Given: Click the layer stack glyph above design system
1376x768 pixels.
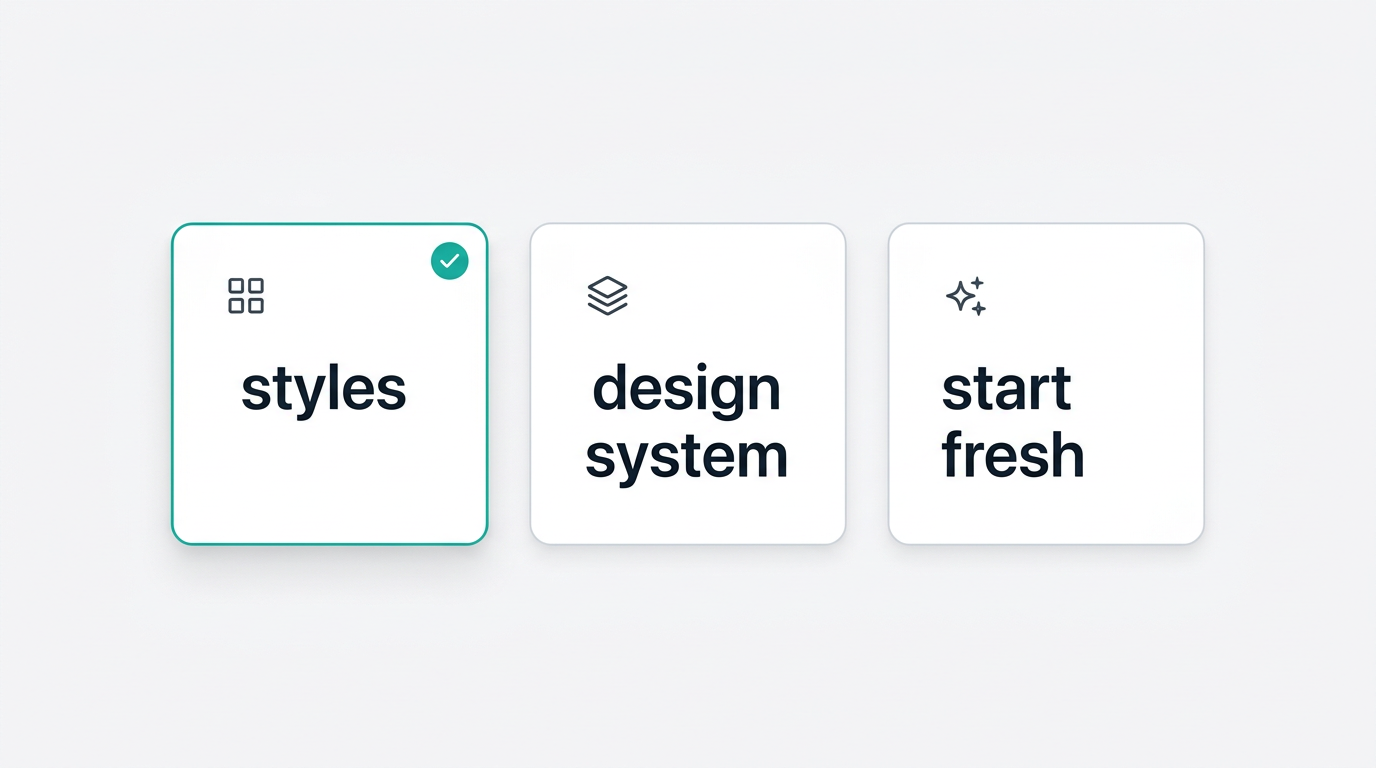Looking at the screenshot, I should [x=608, y=295].
